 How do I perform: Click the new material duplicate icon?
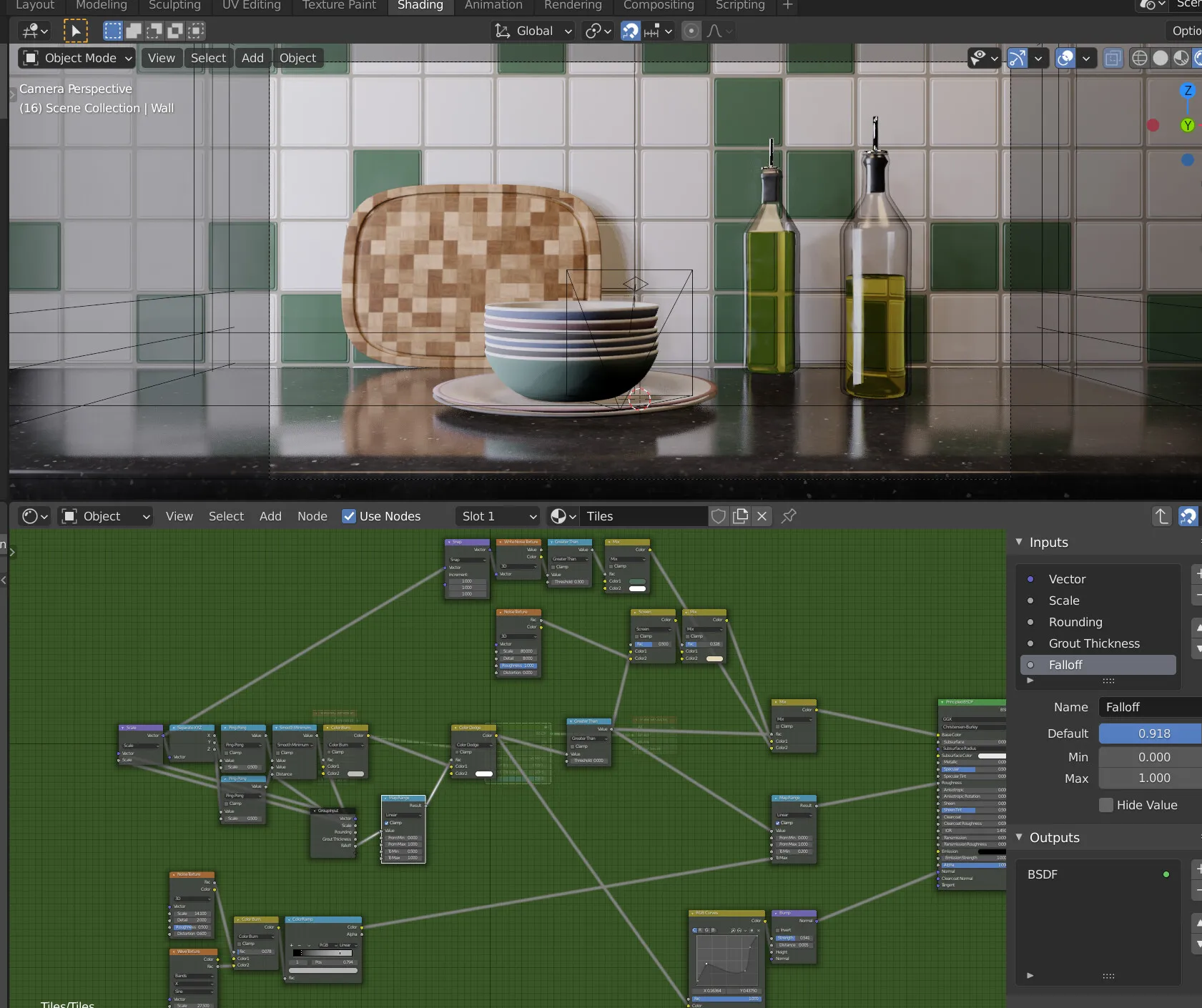[x=741, y=516]
